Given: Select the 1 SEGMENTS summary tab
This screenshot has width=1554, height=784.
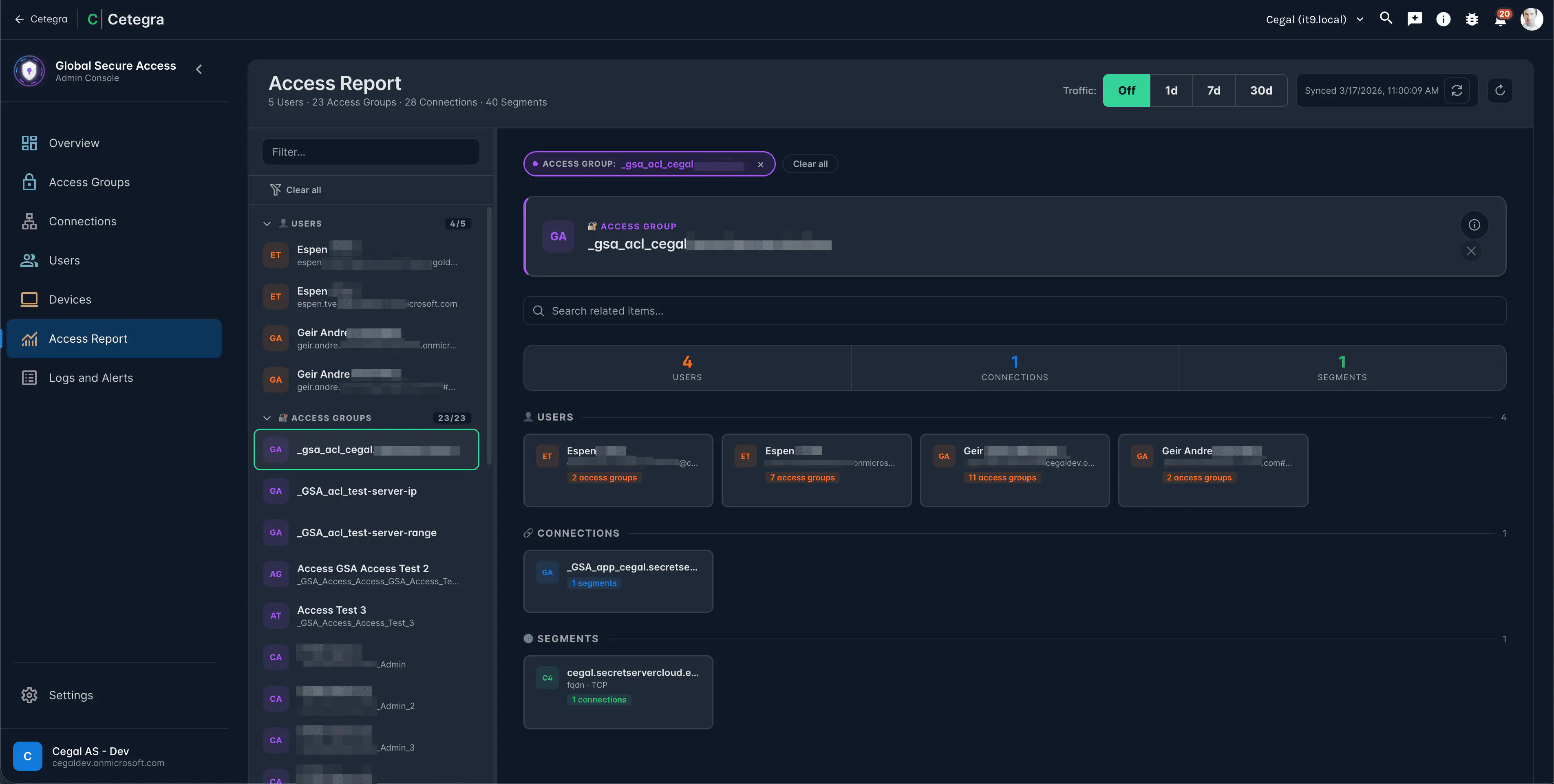Looking at the screenshot, I should click(1342, 368).
